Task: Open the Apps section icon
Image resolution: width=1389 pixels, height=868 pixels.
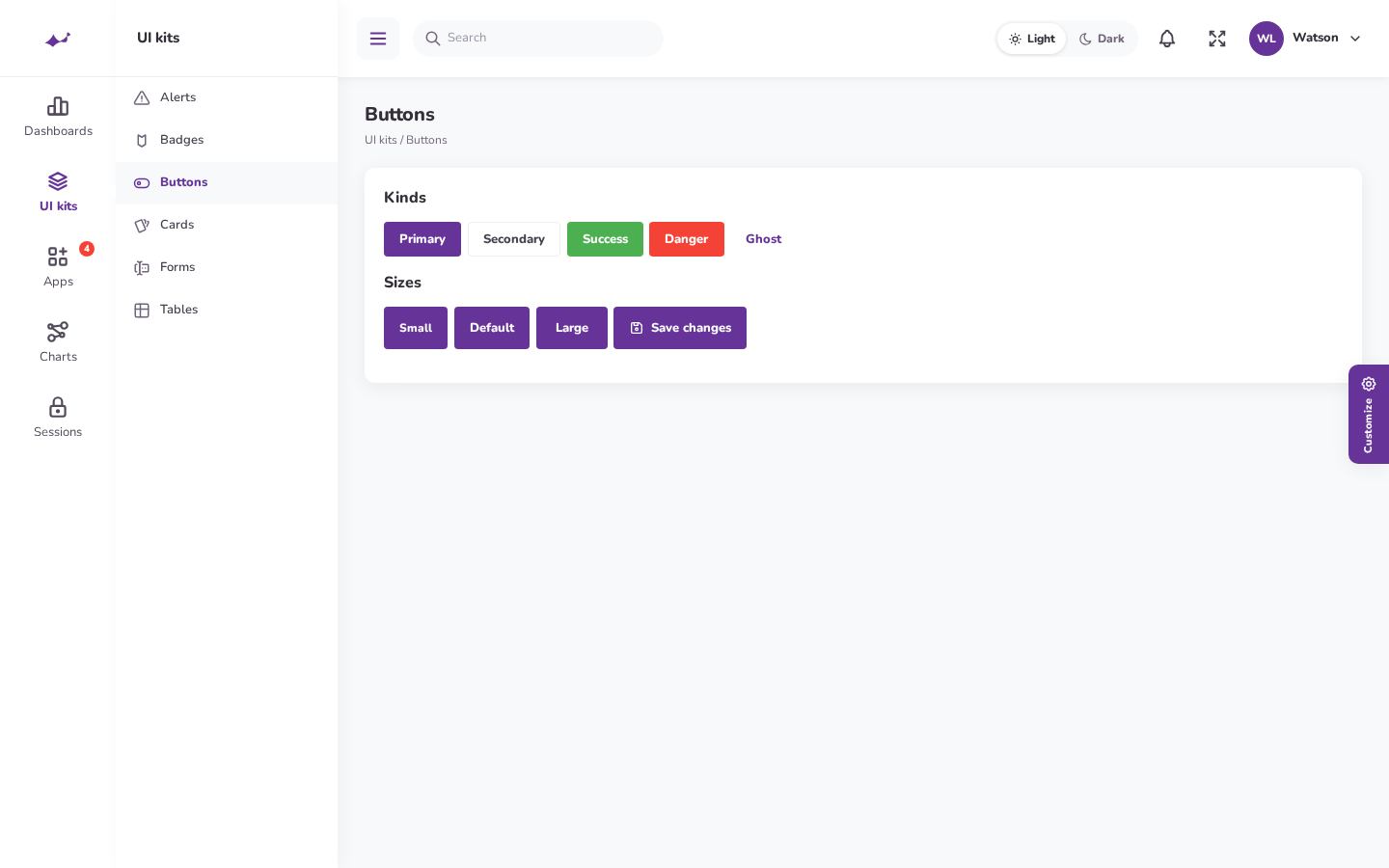Action: (x=58, y=257)
